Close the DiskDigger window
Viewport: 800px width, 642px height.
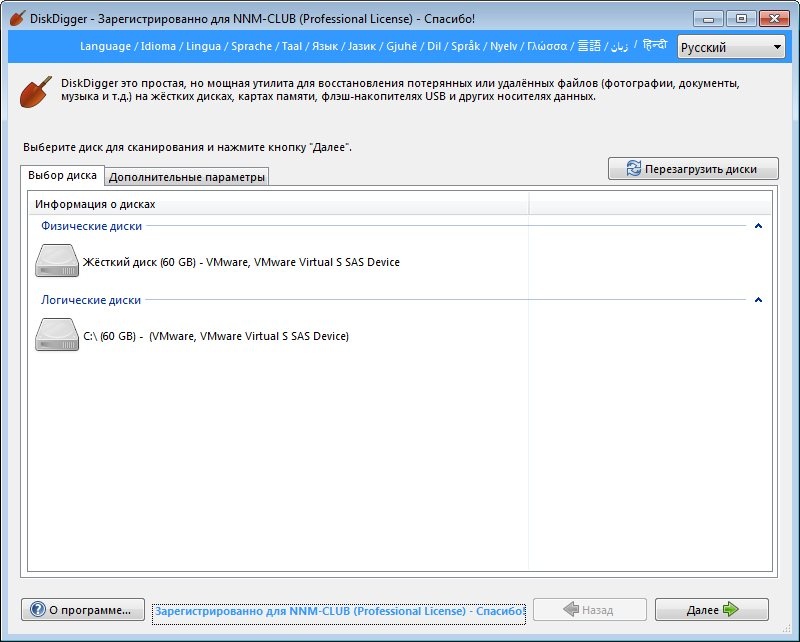click(774, 19)
